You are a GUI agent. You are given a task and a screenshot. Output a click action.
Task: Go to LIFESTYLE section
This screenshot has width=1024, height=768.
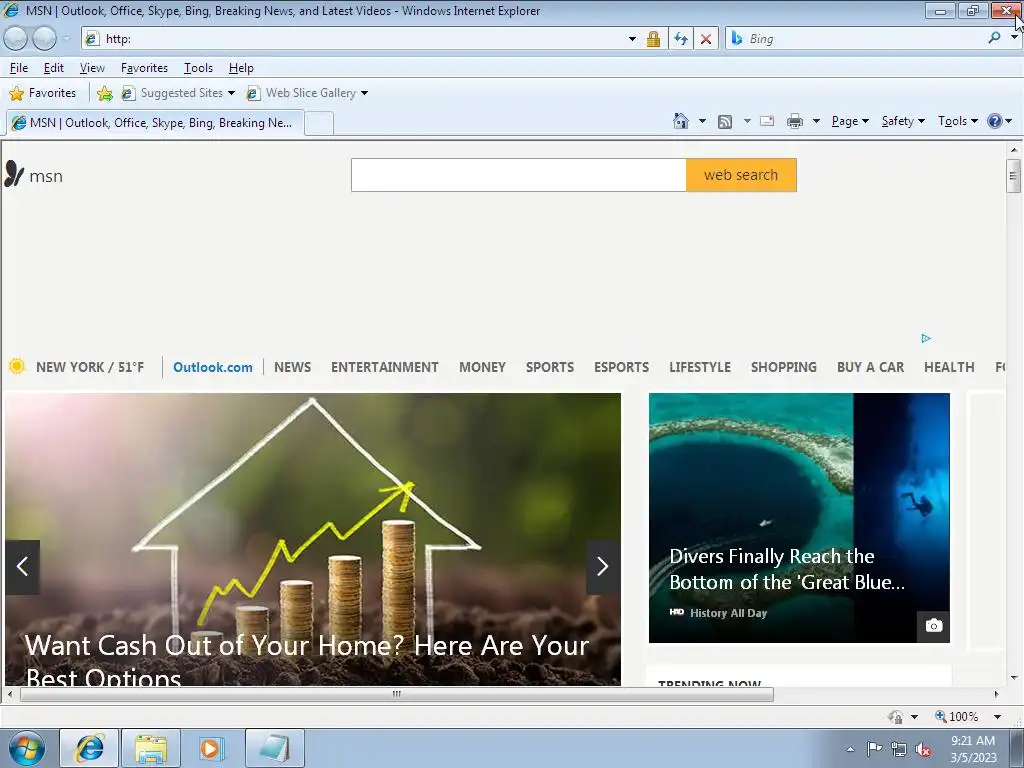tap(700, 367)
